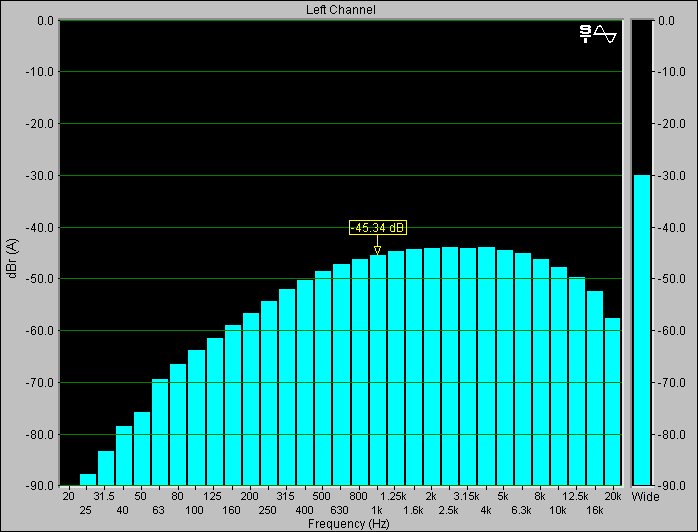Click the '-40.0' label on left axis
Viewport: 698px width, 532px height.
coord(39,227)
